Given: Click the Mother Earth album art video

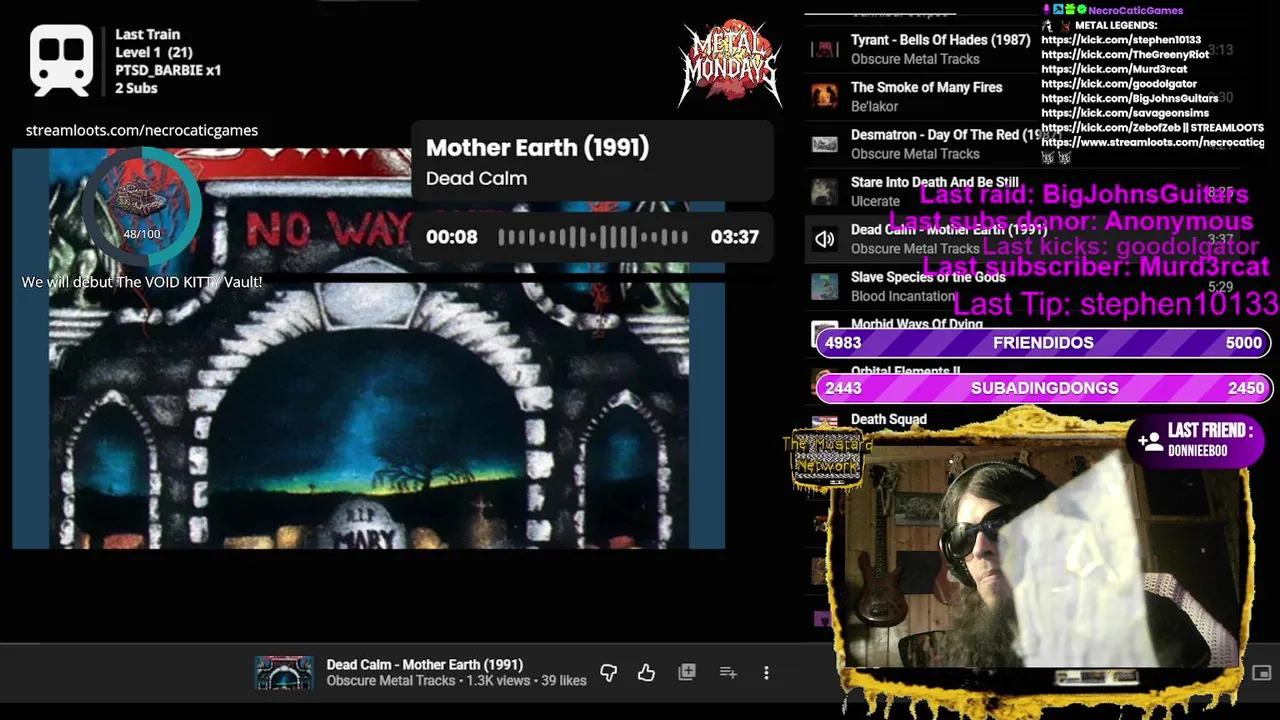Looking at the screenshot, I should coord(368,348).
